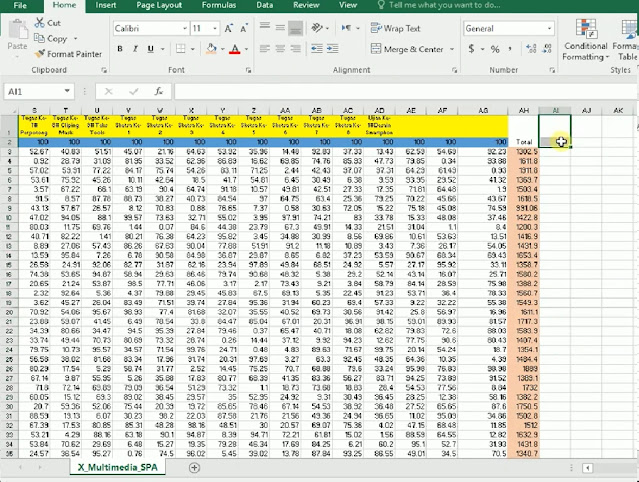Apply Comma Style format
639x482 pixels.
(x=510, y=49)
